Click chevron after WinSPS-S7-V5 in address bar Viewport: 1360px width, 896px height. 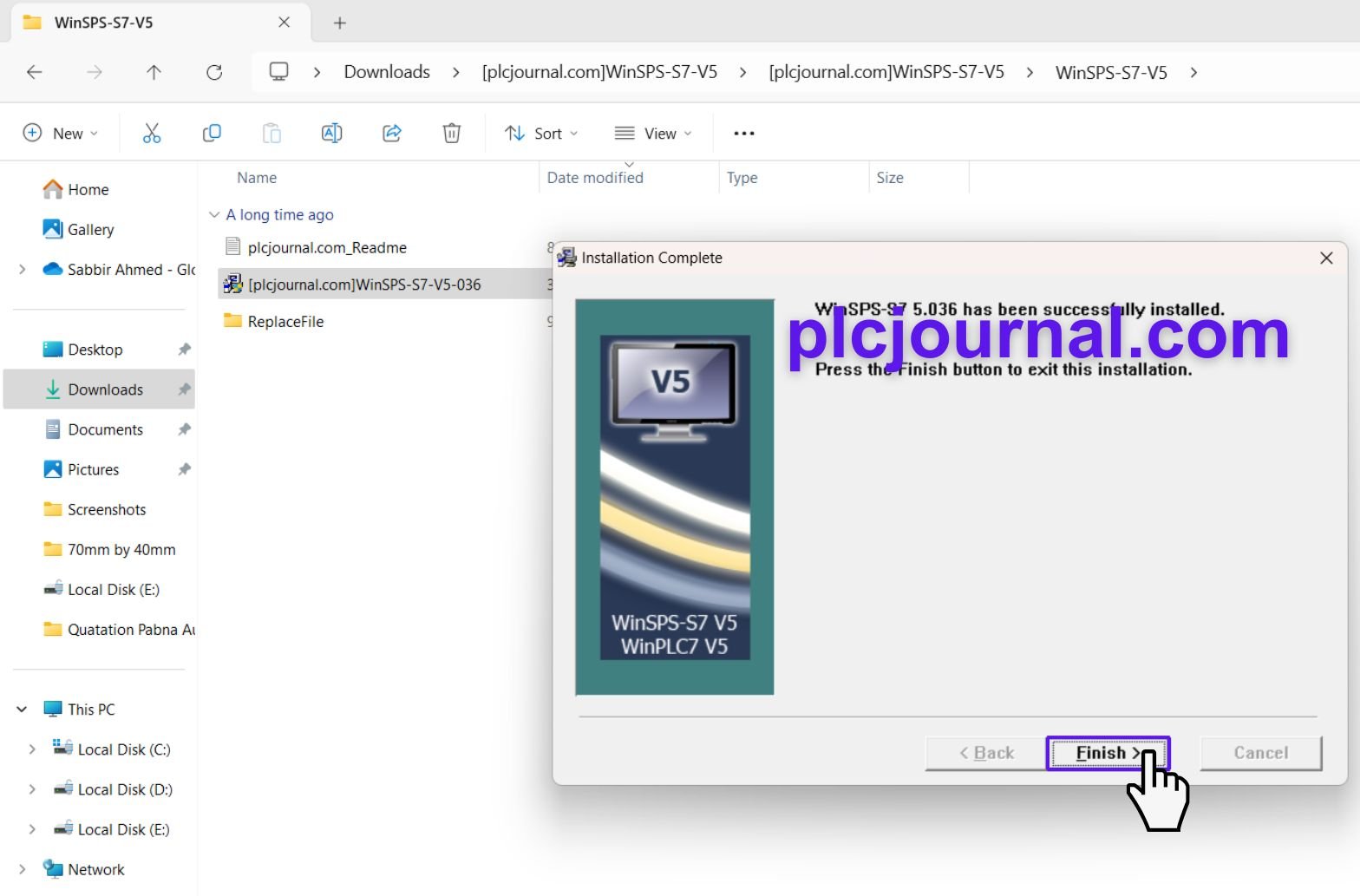[x=1194, y=72]
